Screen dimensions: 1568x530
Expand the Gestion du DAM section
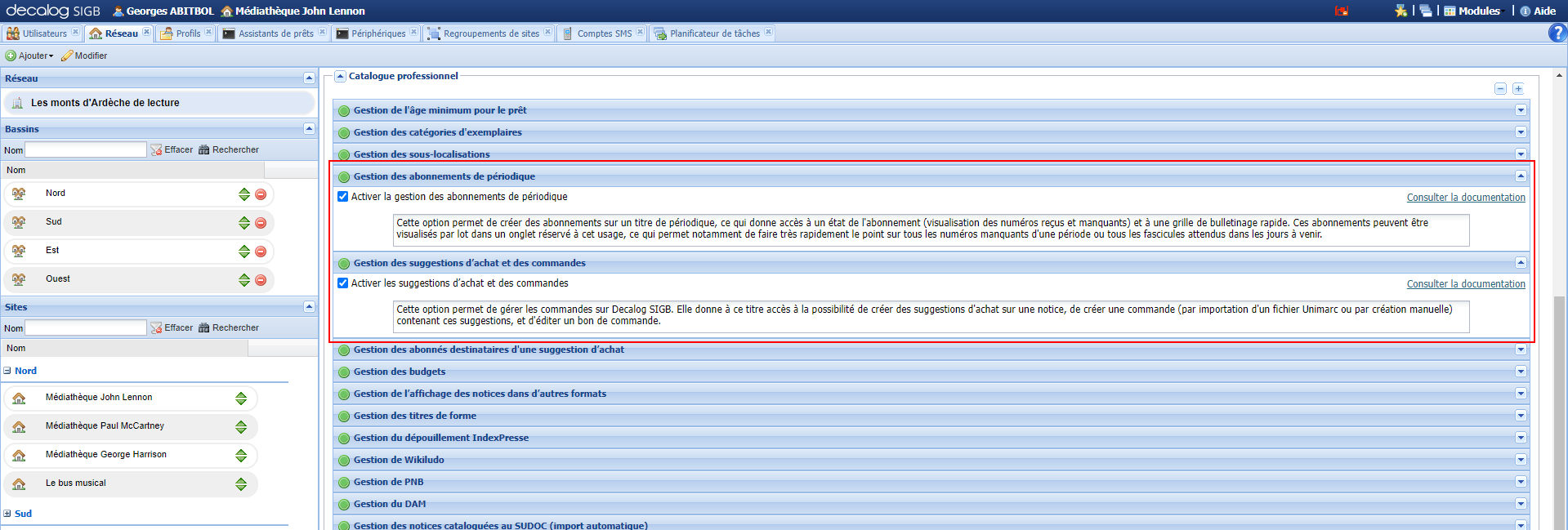(x=1521, y=504)
